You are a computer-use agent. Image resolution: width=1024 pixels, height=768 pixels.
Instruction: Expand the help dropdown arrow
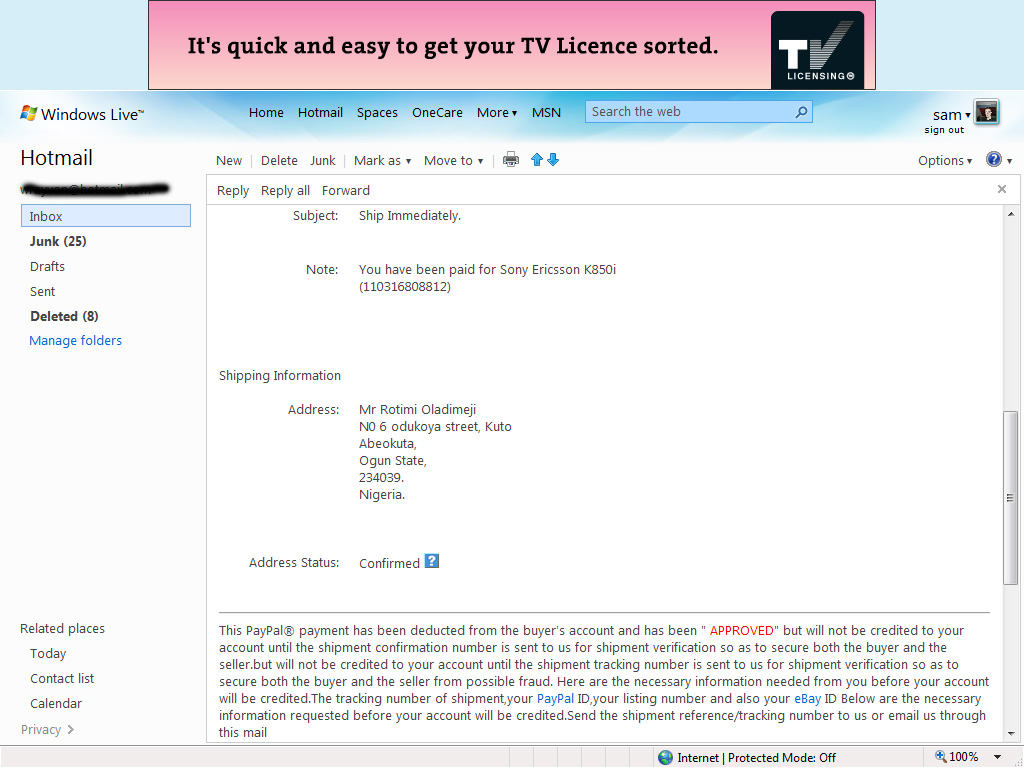tap(1010, 161)
